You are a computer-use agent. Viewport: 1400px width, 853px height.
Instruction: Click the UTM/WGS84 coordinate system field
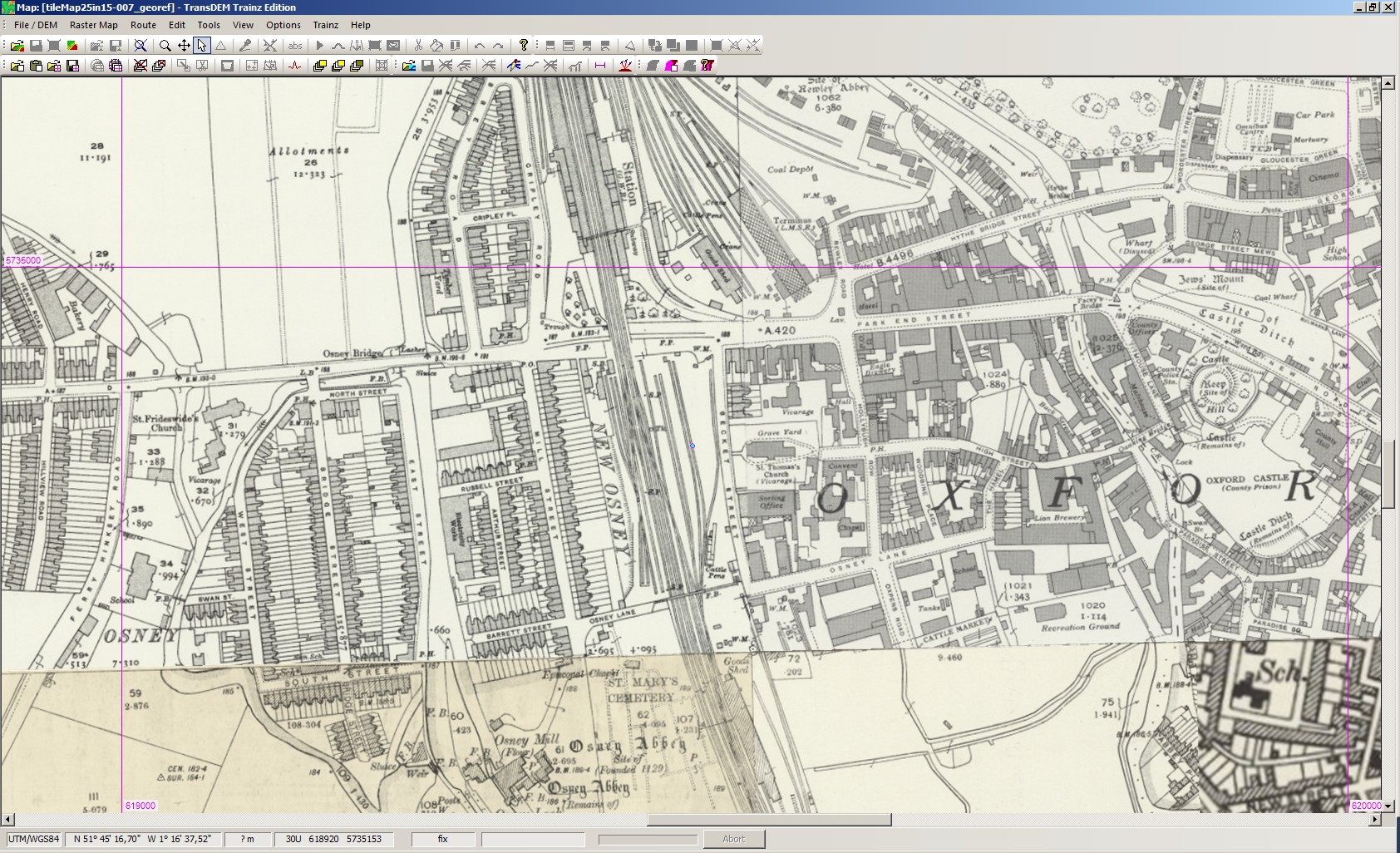pos(34,839)
